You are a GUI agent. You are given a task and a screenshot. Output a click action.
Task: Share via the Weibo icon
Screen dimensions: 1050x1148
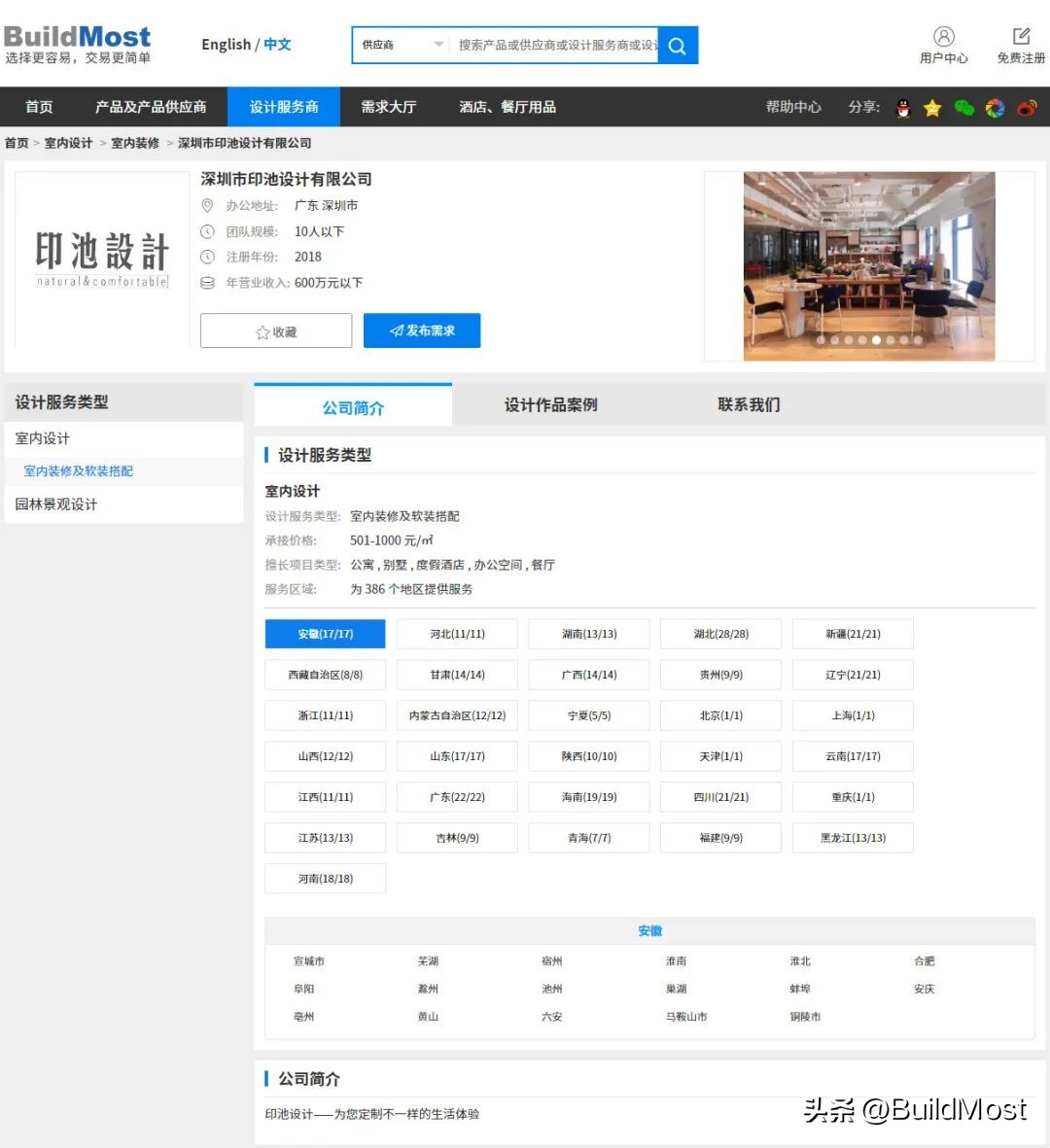1027,108
